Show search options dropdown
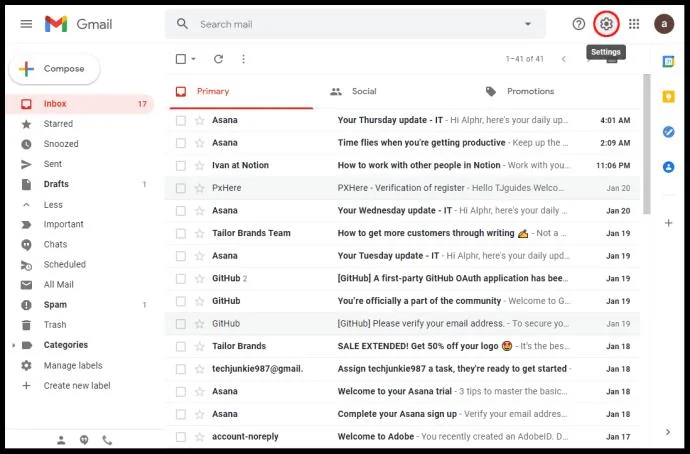 528,24
